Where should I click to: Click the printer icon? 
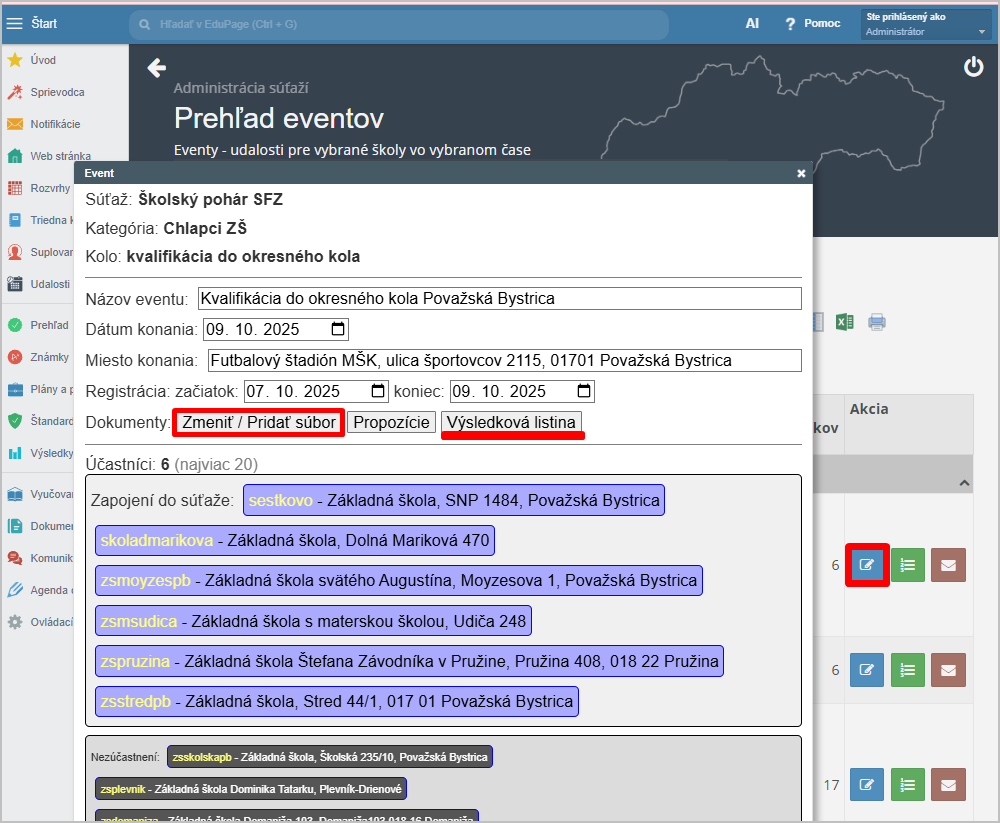[x=877, y=322]
